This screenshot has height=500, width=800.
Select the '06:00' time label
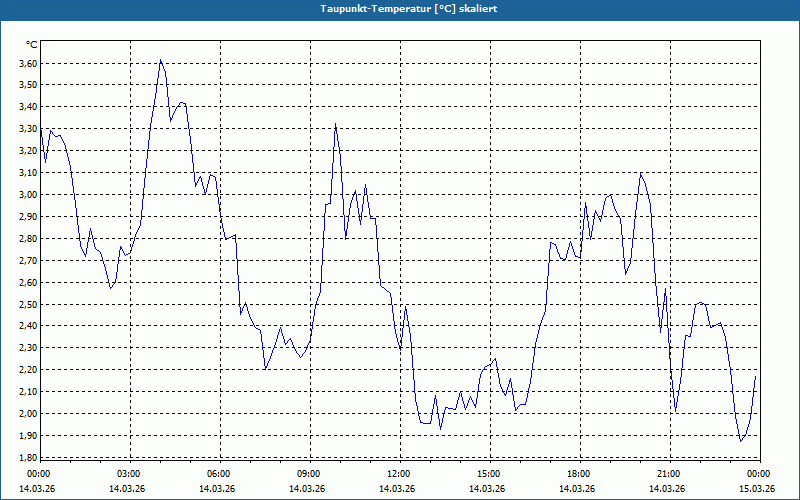(218, 474)
